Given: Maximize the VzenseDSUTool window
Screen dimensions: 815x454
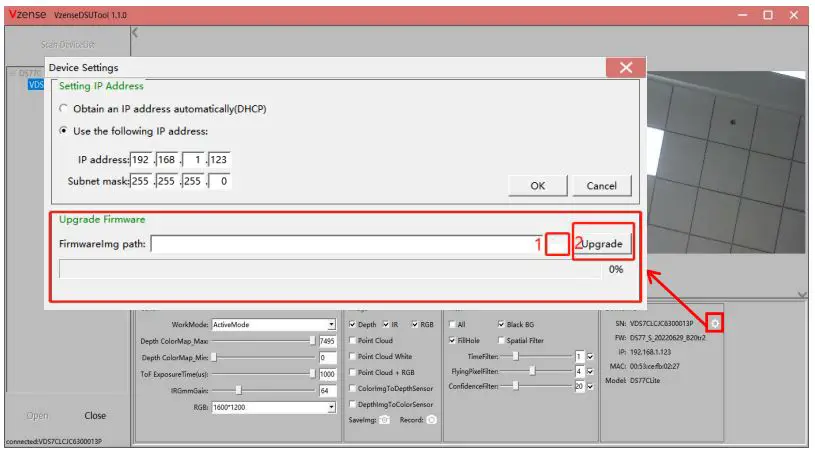Looking at the screenshot, I should tap(768, 15).
